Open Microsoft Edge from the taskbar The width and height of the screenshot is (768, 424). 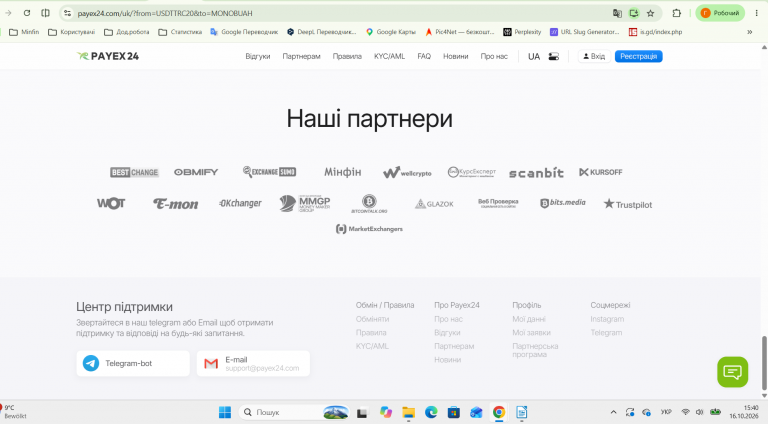click(x=431, y=412)
